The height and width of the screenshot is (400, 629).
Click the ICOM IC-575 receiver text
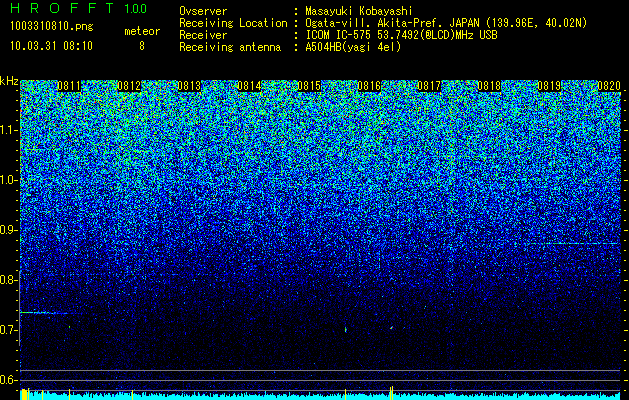[401, 35]
